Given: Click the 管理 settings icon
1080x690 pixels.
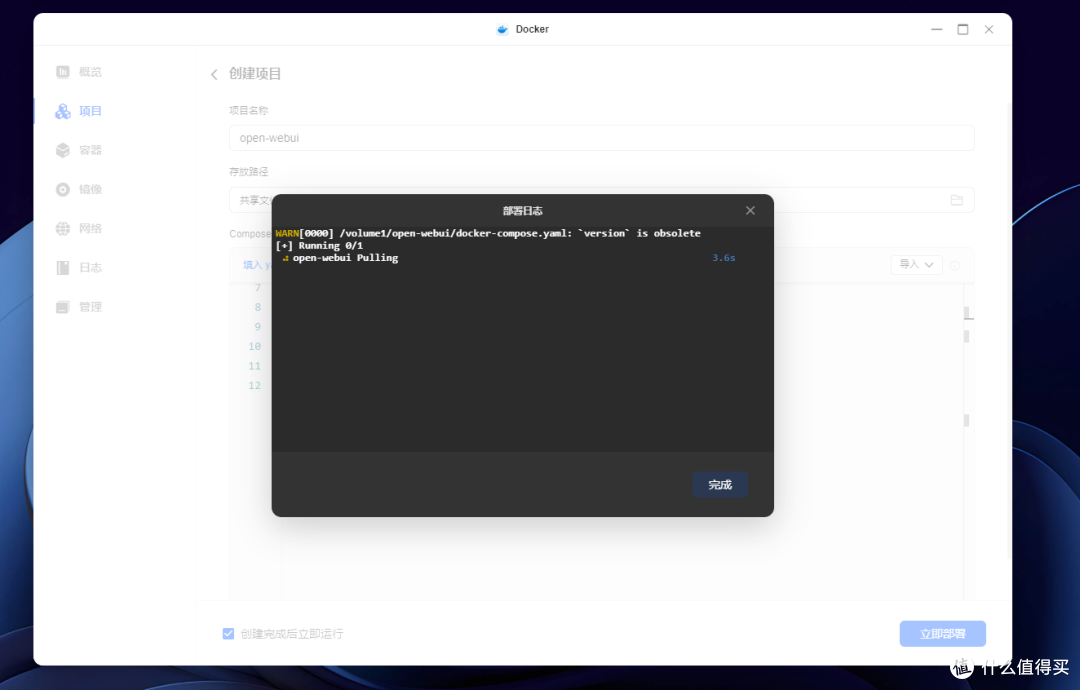Looking at the screenshot, I should 63,307.
